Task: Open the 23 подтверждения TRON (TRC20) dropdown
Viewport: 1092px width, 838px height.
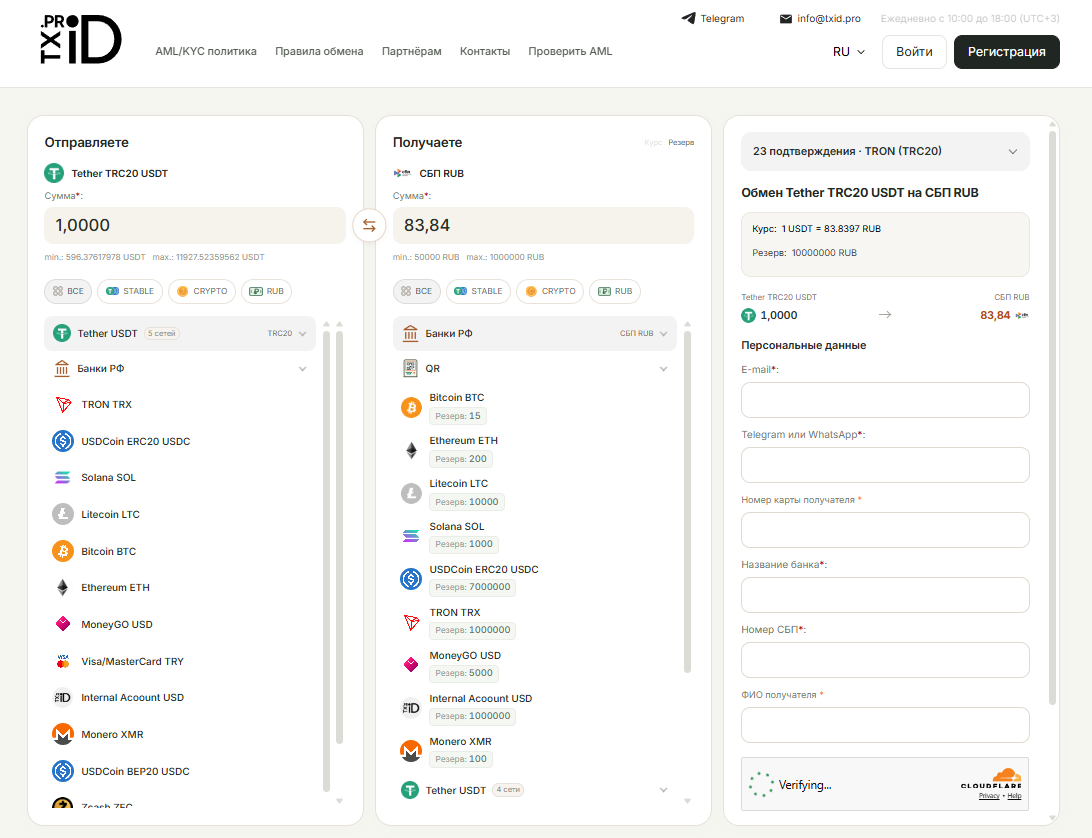Action: point(885,151)
